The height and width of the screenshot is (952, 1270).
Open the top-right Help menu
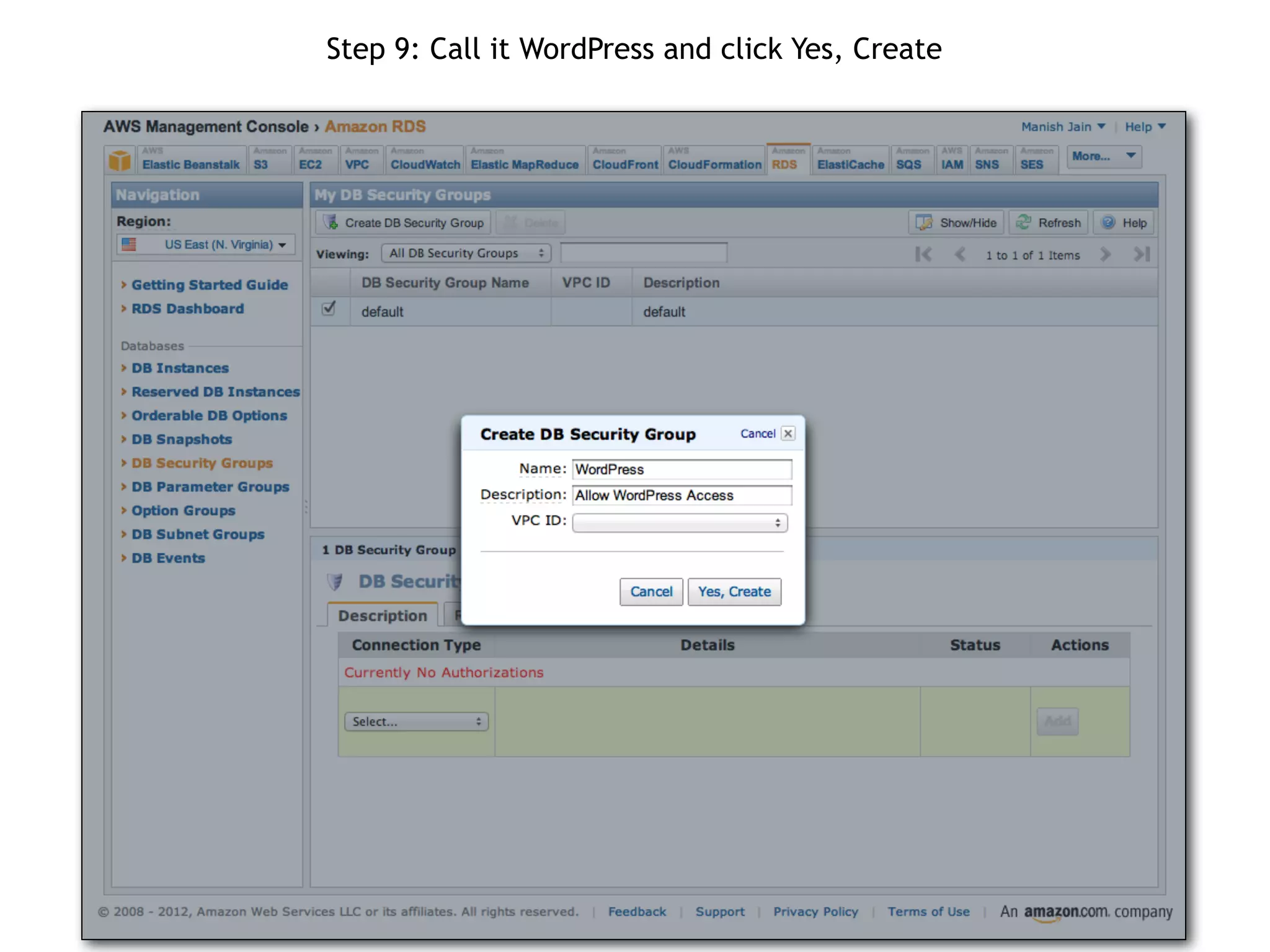[1145, 126]
